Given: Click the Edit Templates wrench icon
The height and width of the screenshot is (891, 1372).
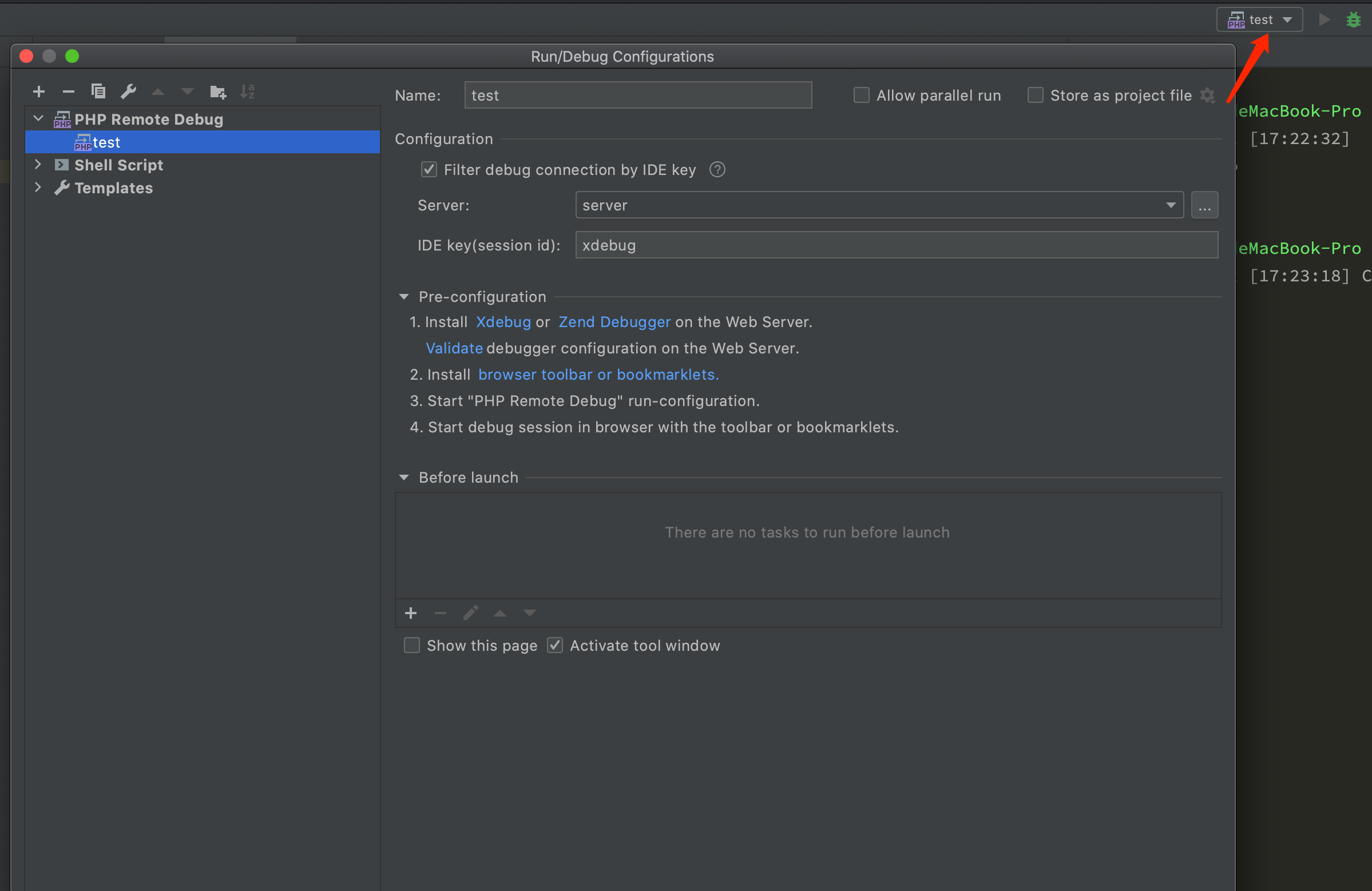Looking at the screenshot, I should [128, 92].
